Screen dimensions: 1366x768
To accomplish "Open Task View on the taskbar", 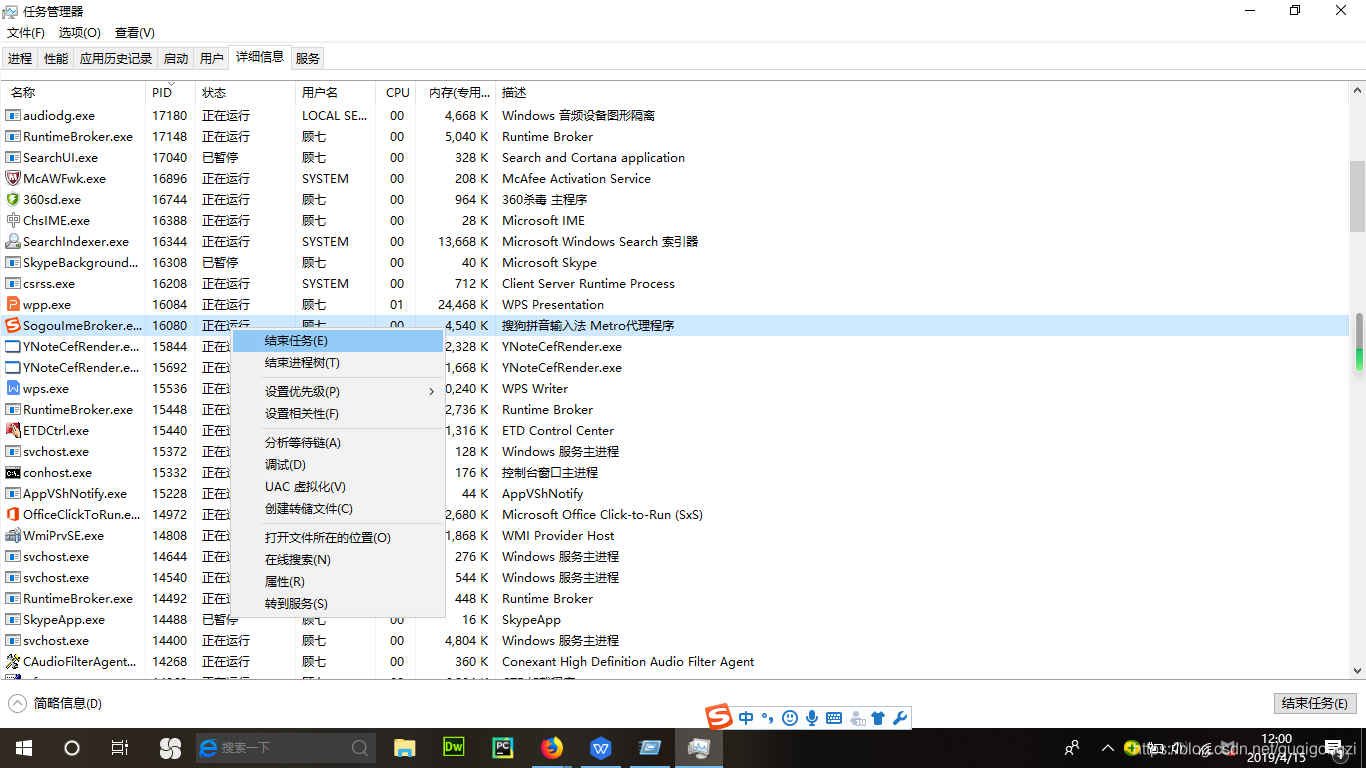I will click(120, 748).
